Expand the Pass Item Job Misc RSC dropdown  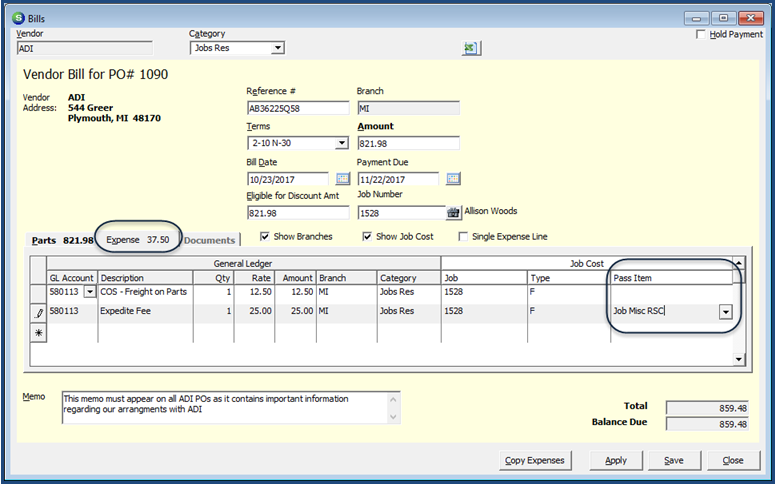pos(724,311)
